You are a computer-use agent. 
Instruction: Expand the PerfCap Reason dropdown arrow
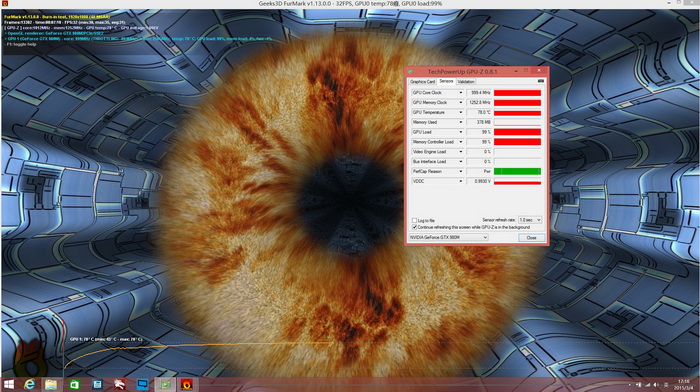click(x=461, y=171)
